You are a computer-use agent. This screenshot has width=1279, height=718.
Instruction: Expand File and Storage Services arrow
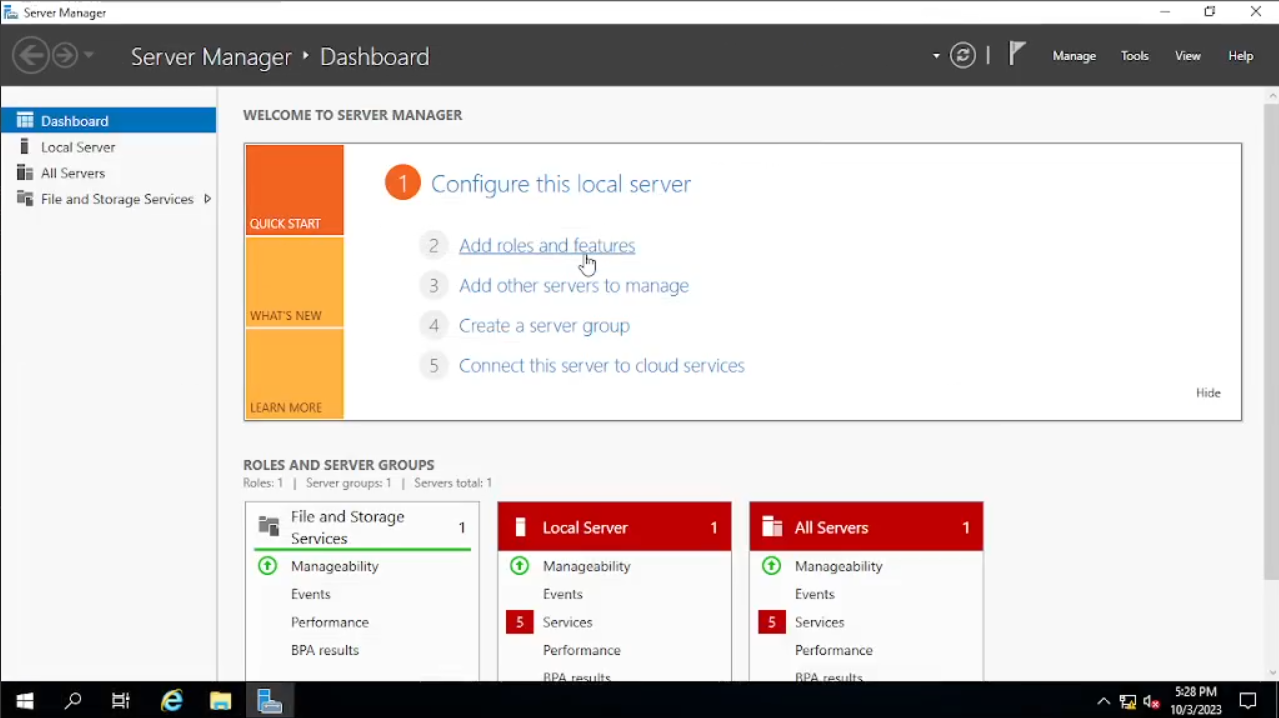[207, 199]
